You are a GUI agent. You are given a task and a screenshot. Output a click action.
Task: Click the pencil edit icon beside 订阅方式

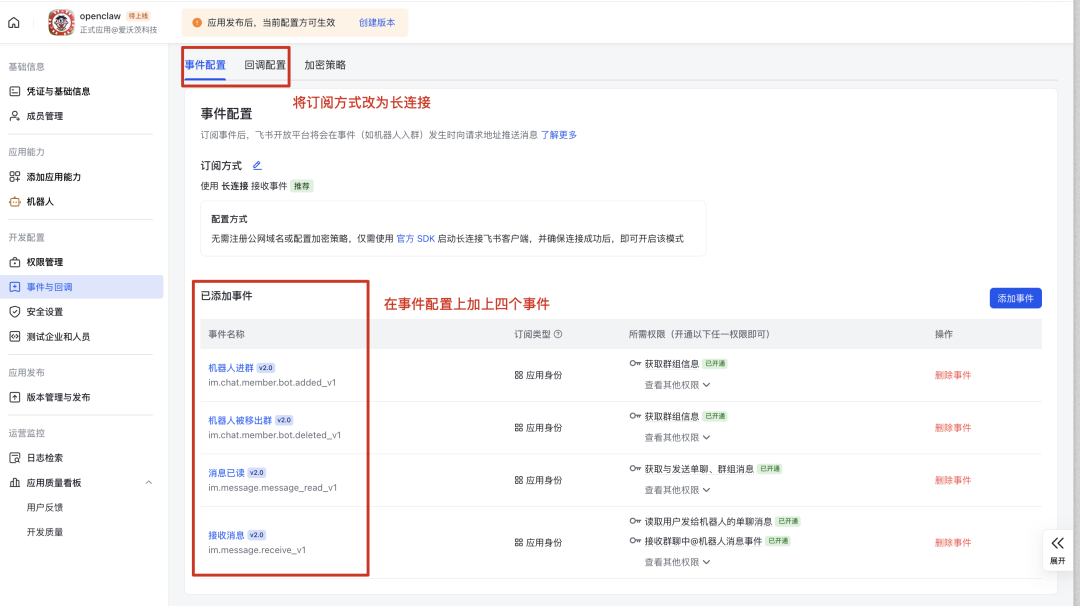(x=258, y=165)
